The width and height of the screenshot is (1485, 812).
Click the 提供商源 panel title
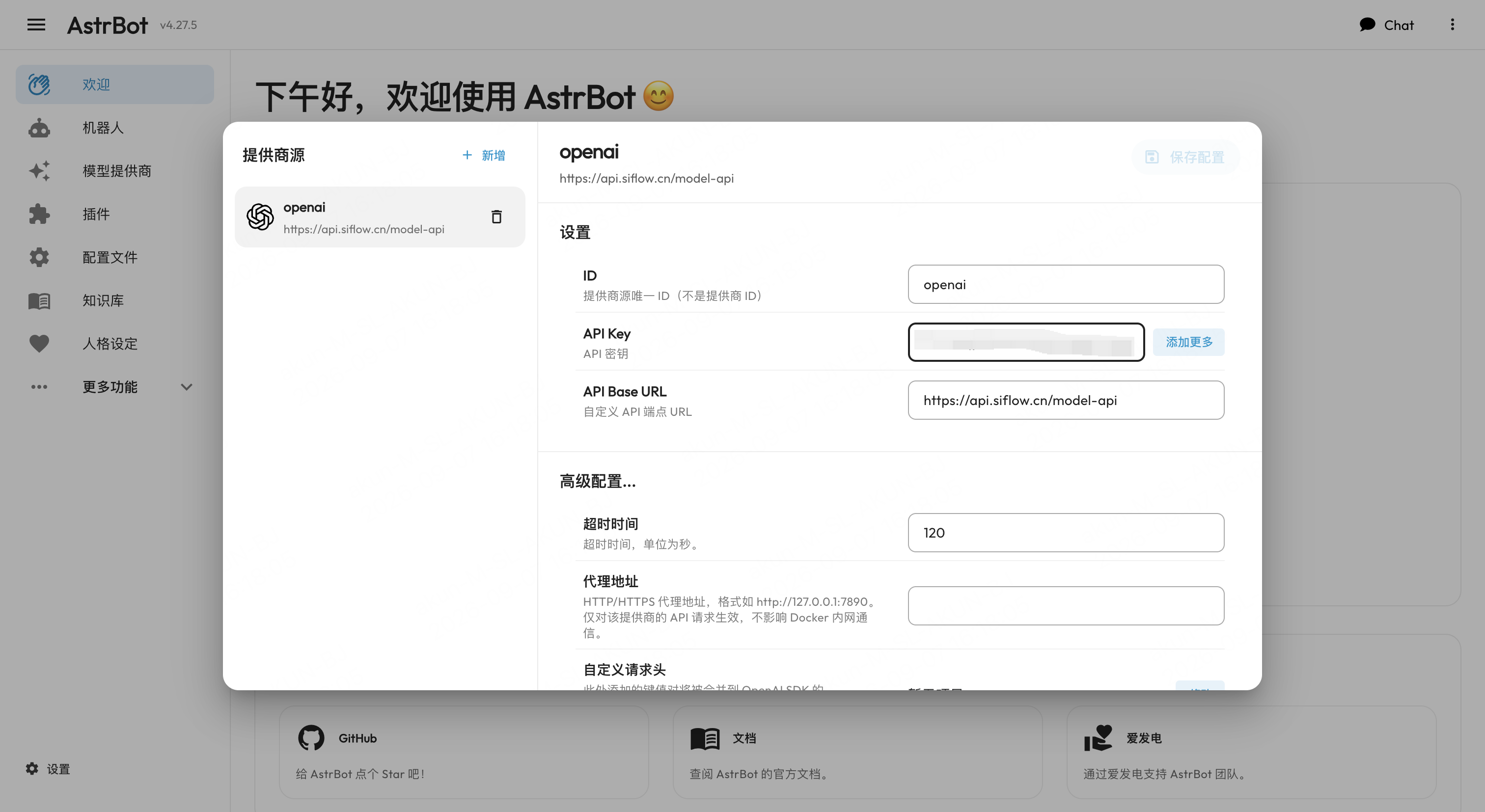pyautogui.click(x=274, y=155)
